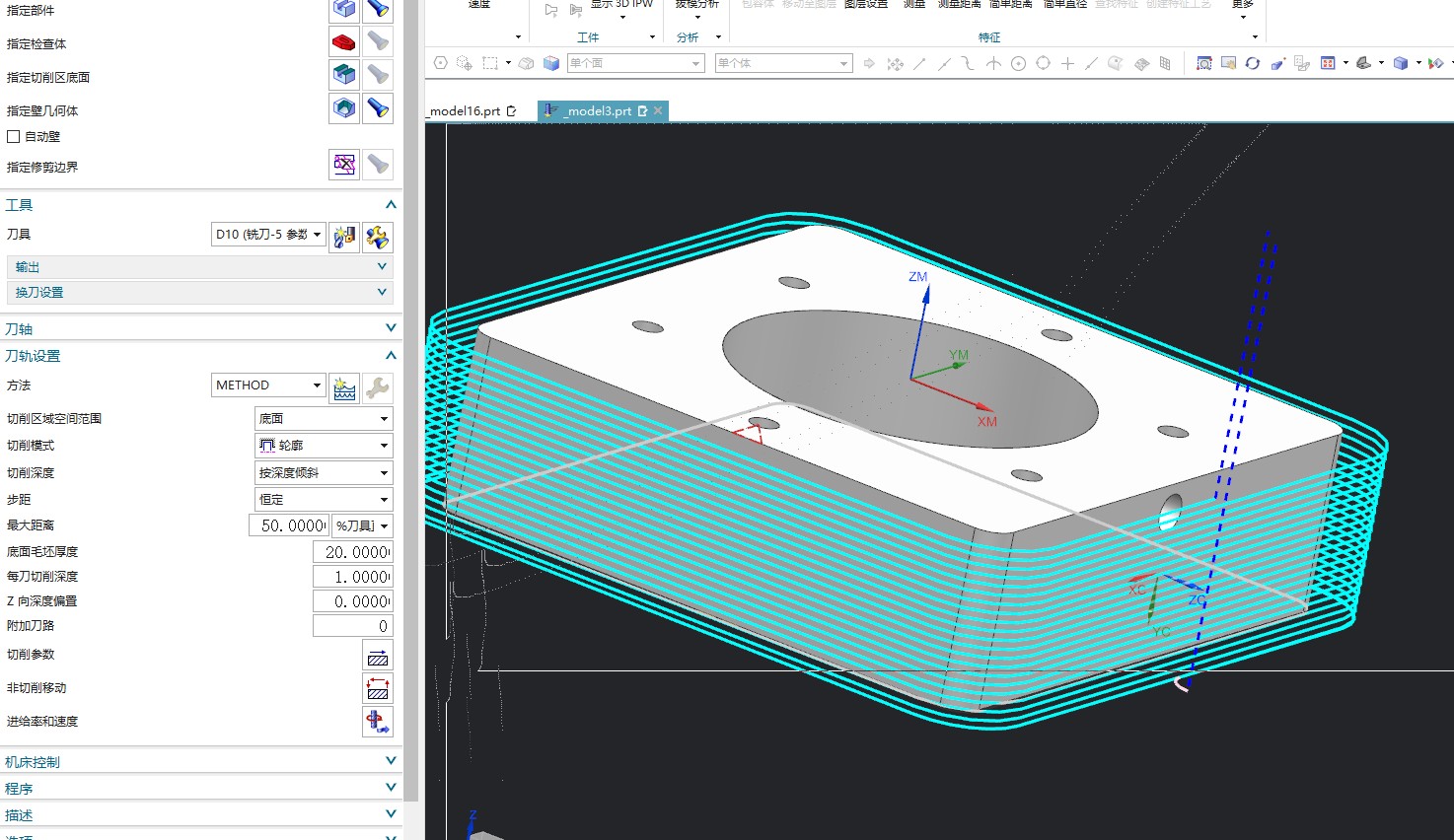Click the hexagon selection filter icon in toolbar
Viewport: 1454px width, 840px height.
pos(441,63)
